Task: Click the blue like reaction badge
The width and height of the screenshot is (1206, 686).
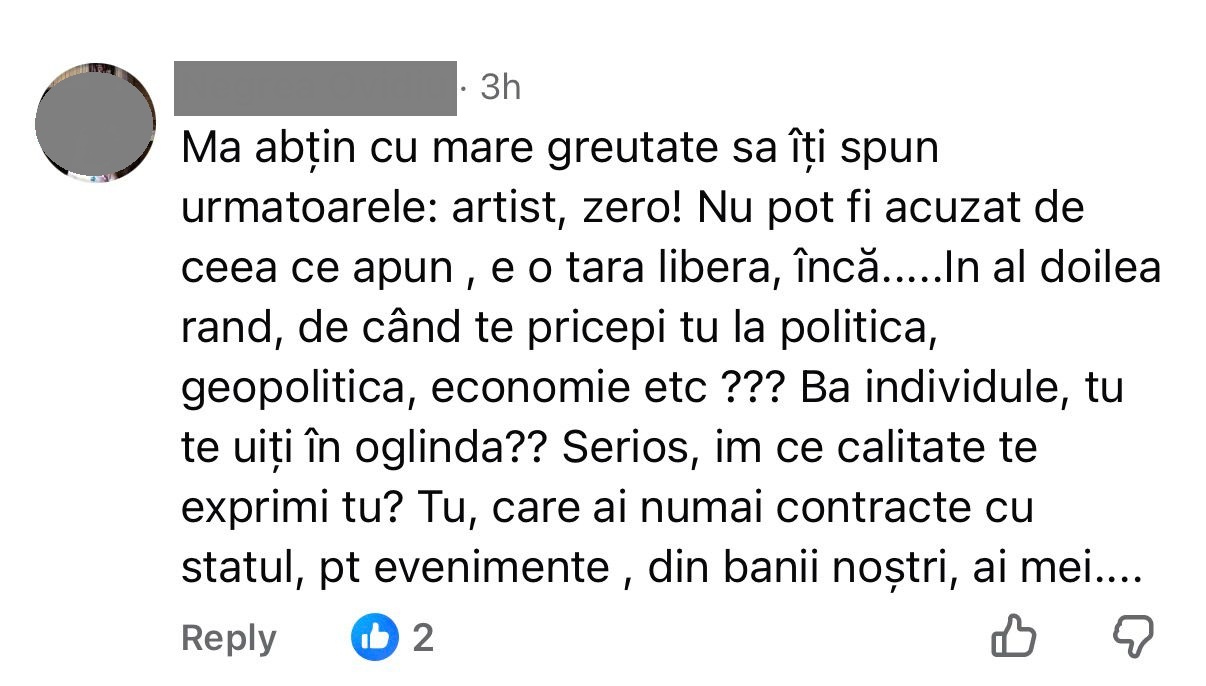Action: click(x=374, y=637)
